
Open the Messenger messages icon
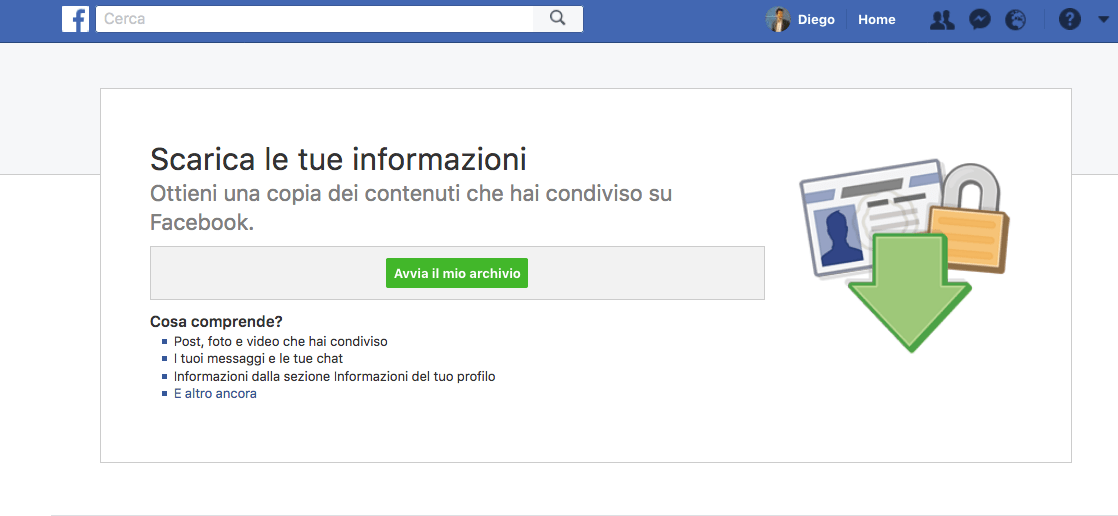(980, 20)
